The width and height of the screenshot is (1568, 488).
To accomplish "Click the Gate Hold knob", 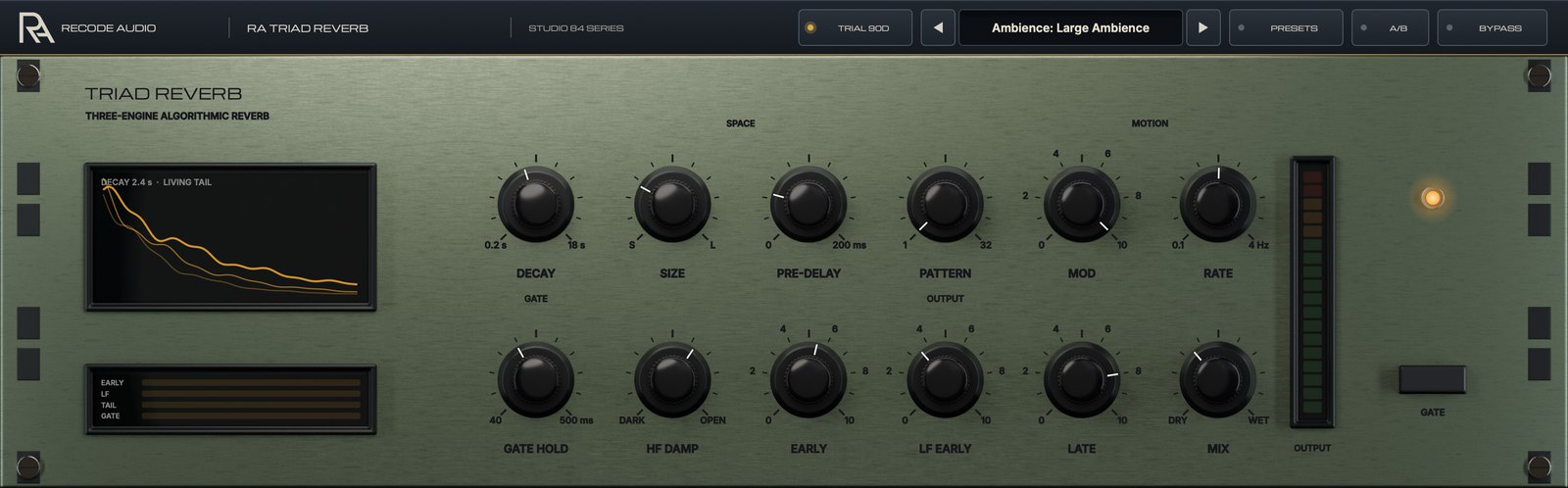I will (x=535, y=379).
